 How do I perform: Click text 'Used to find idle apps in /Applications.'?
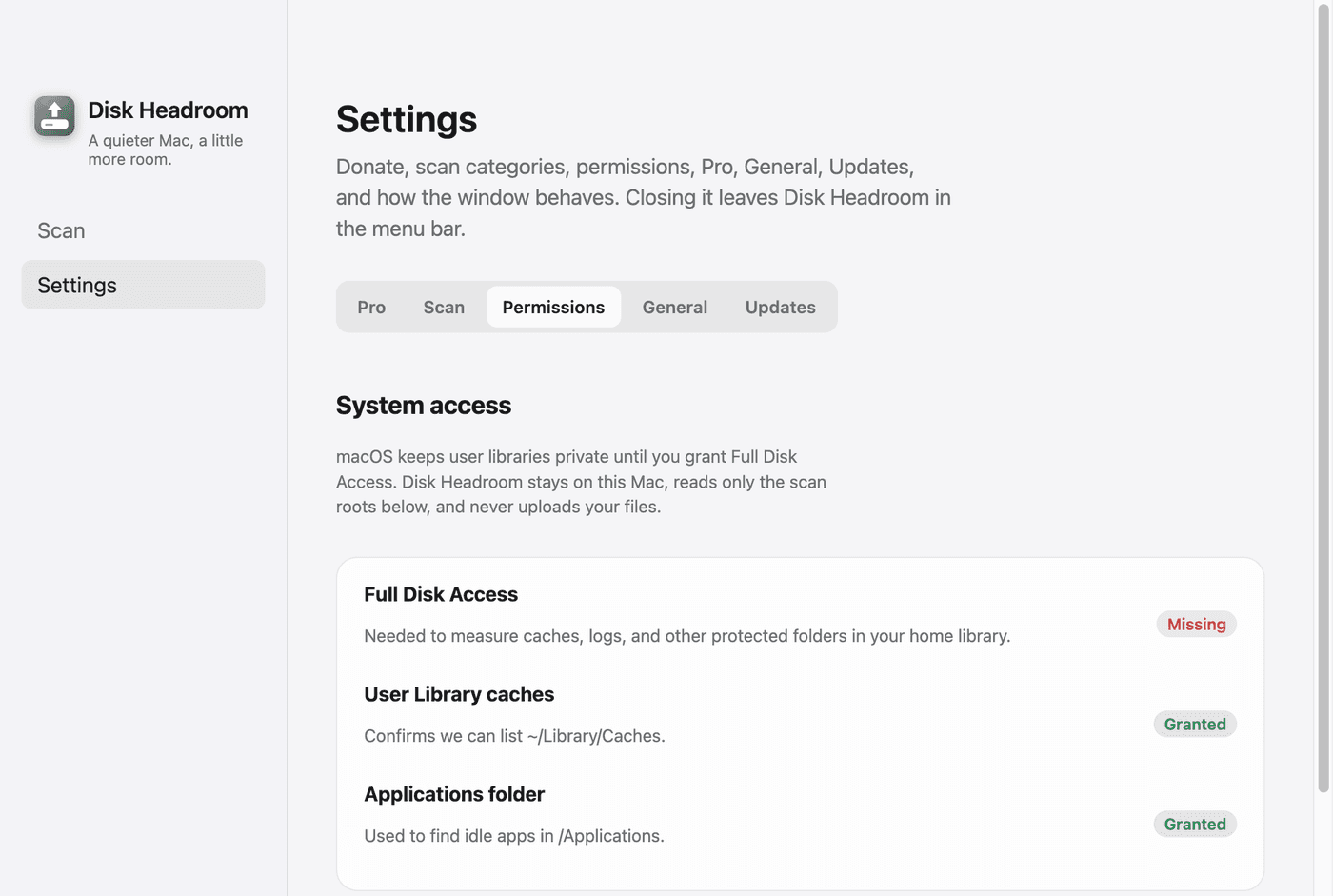(x=514, y=836)
